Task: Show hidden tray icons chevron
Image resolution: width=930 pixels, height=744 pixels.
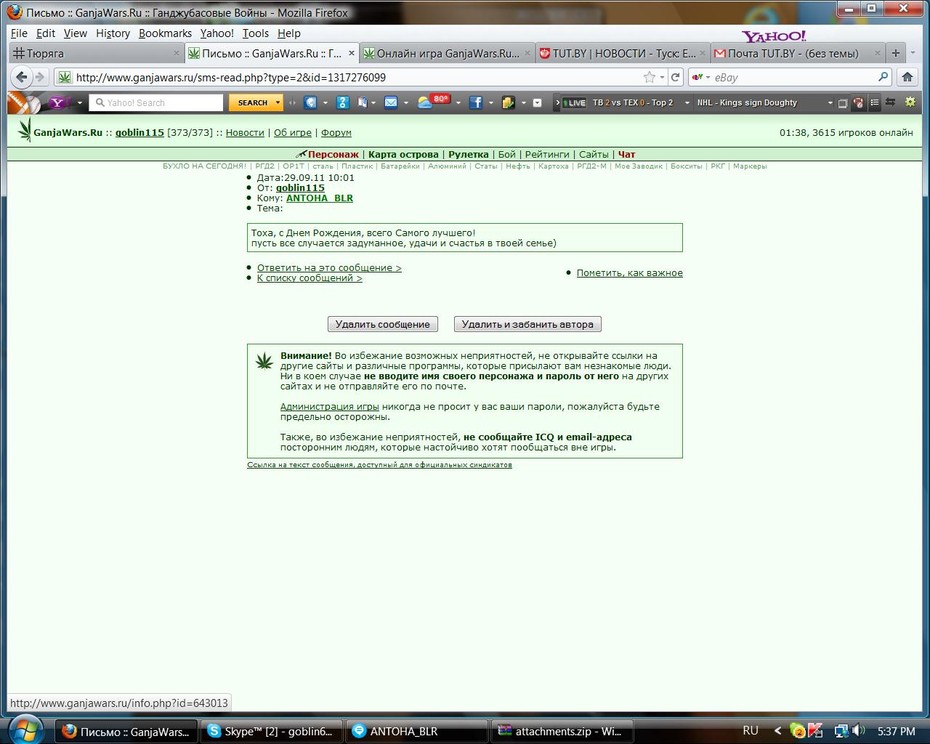Action: point(778,731)
